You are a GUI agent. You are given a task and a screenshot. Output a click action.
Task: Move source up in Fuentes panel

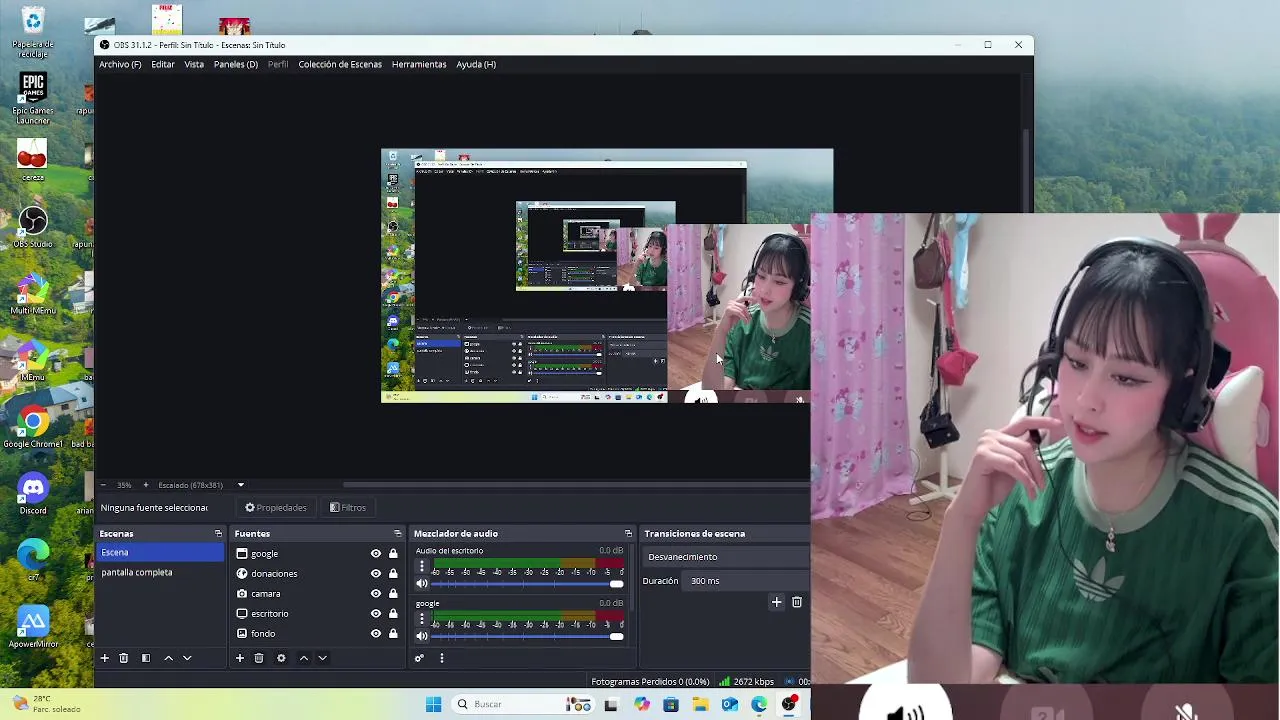pyautogui.click(x=304, y=658)
